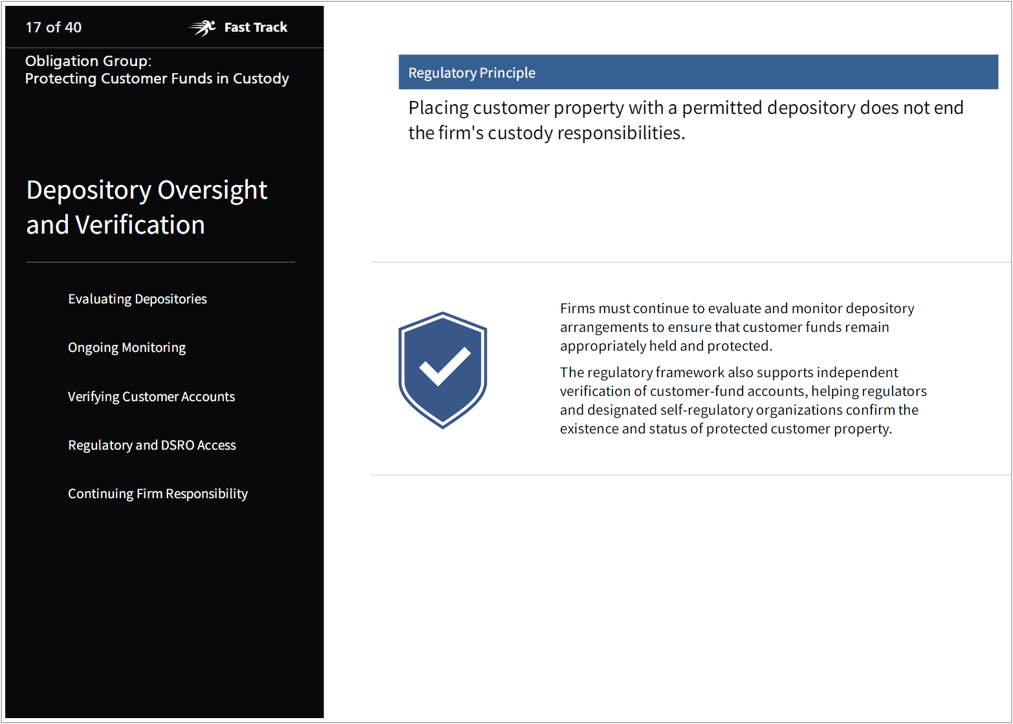This screenshot has width=1013, height=724.
Task: Click the '17 of 40' slide counter
Action: point(54,27)
